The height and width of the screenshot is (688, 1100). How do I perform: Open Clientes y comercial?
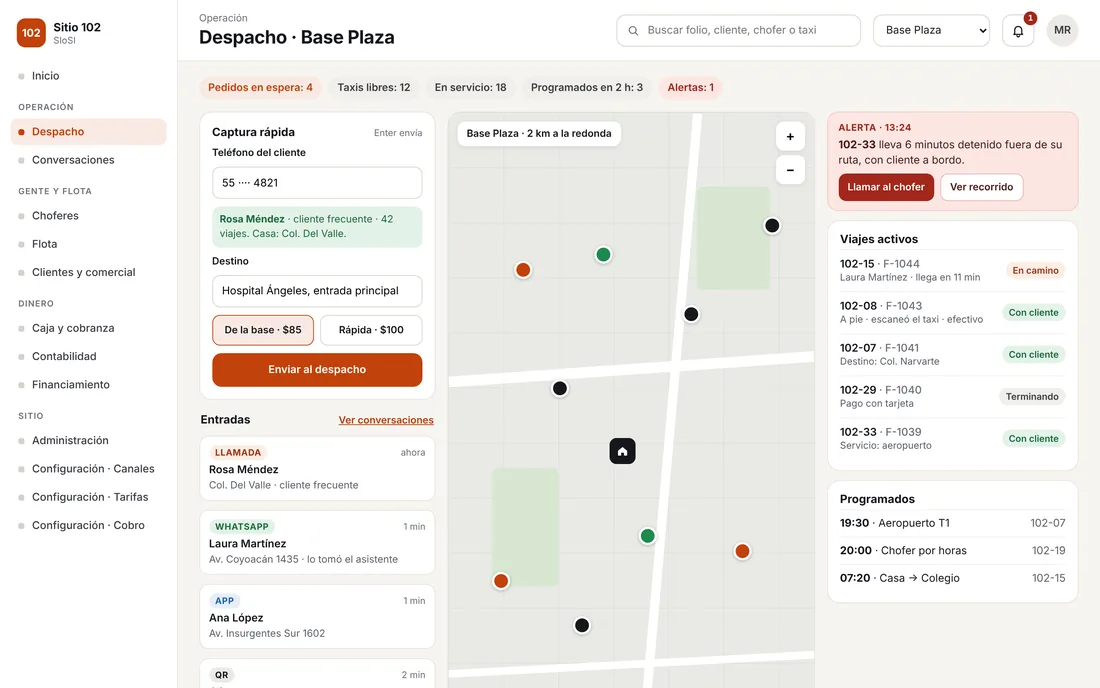(88, 272)
